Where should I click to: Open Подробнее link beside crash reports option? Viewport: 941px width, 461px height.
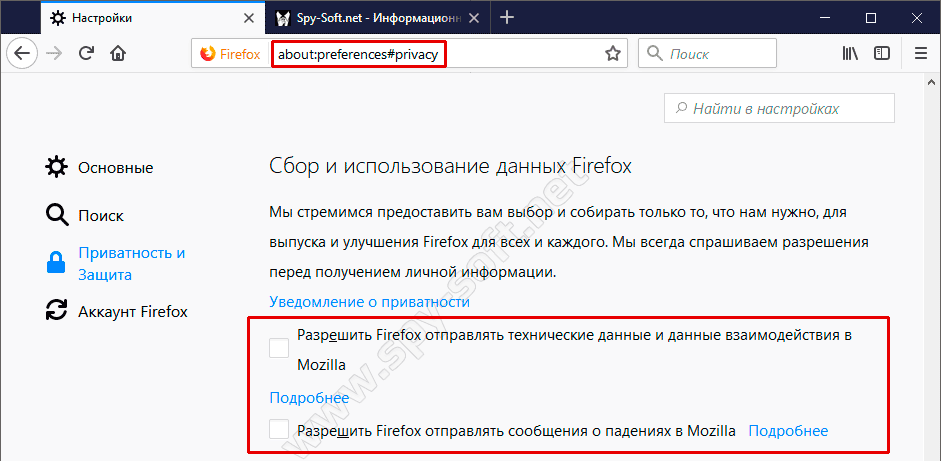point(788,430)
